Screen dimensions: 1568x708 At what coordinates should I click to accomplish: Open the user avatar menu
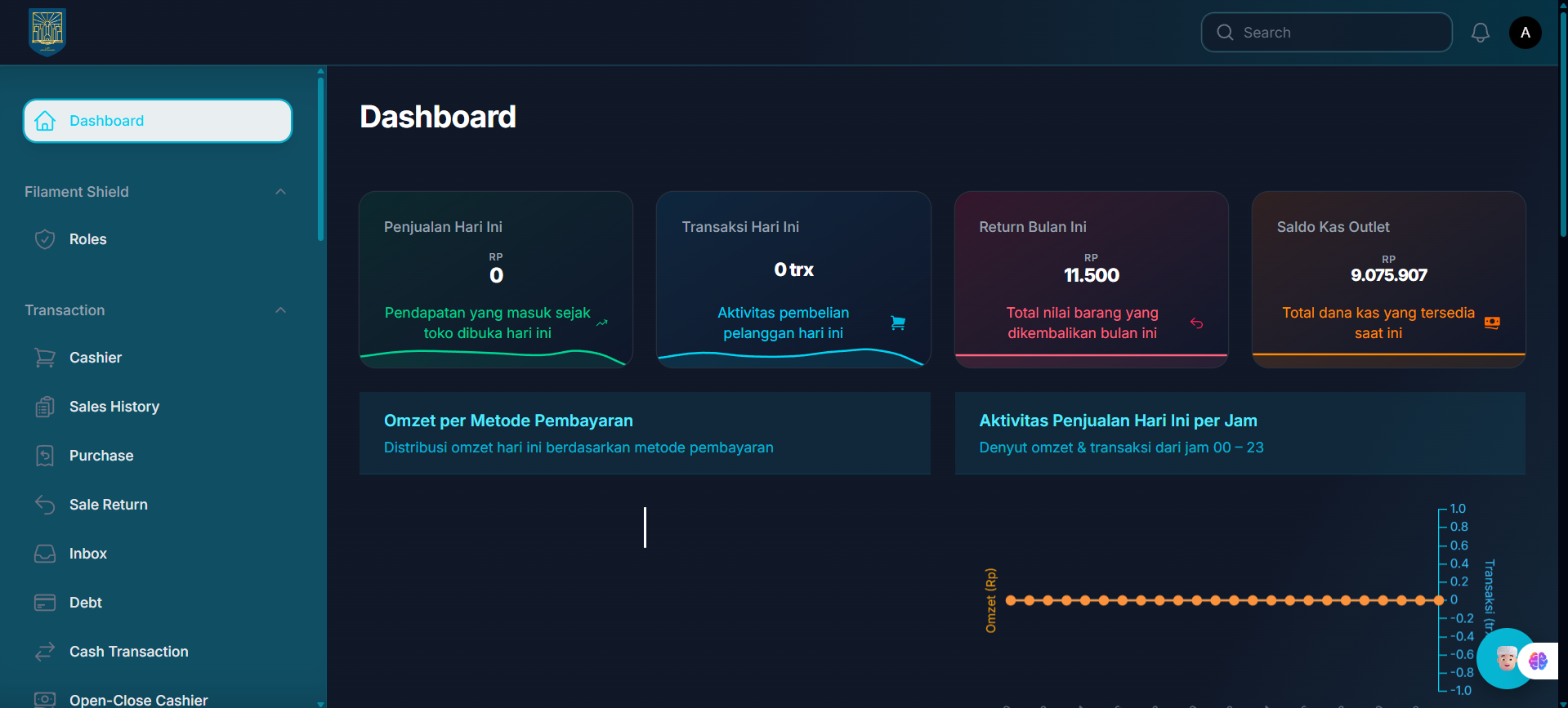[1525, 33]
